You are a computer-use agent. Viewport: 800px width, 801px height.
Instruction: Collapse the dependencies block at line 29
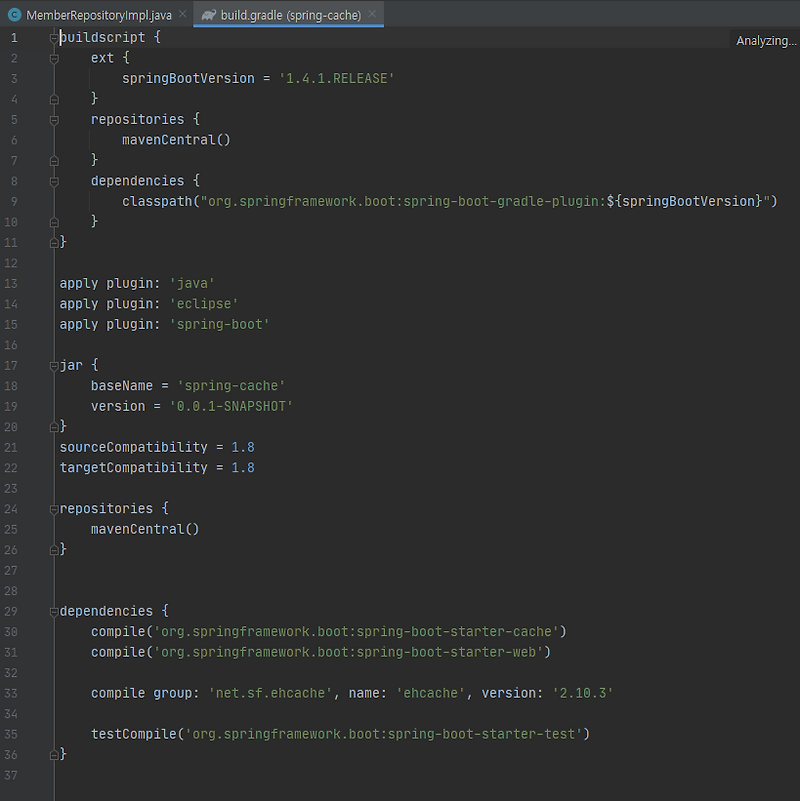53,611
